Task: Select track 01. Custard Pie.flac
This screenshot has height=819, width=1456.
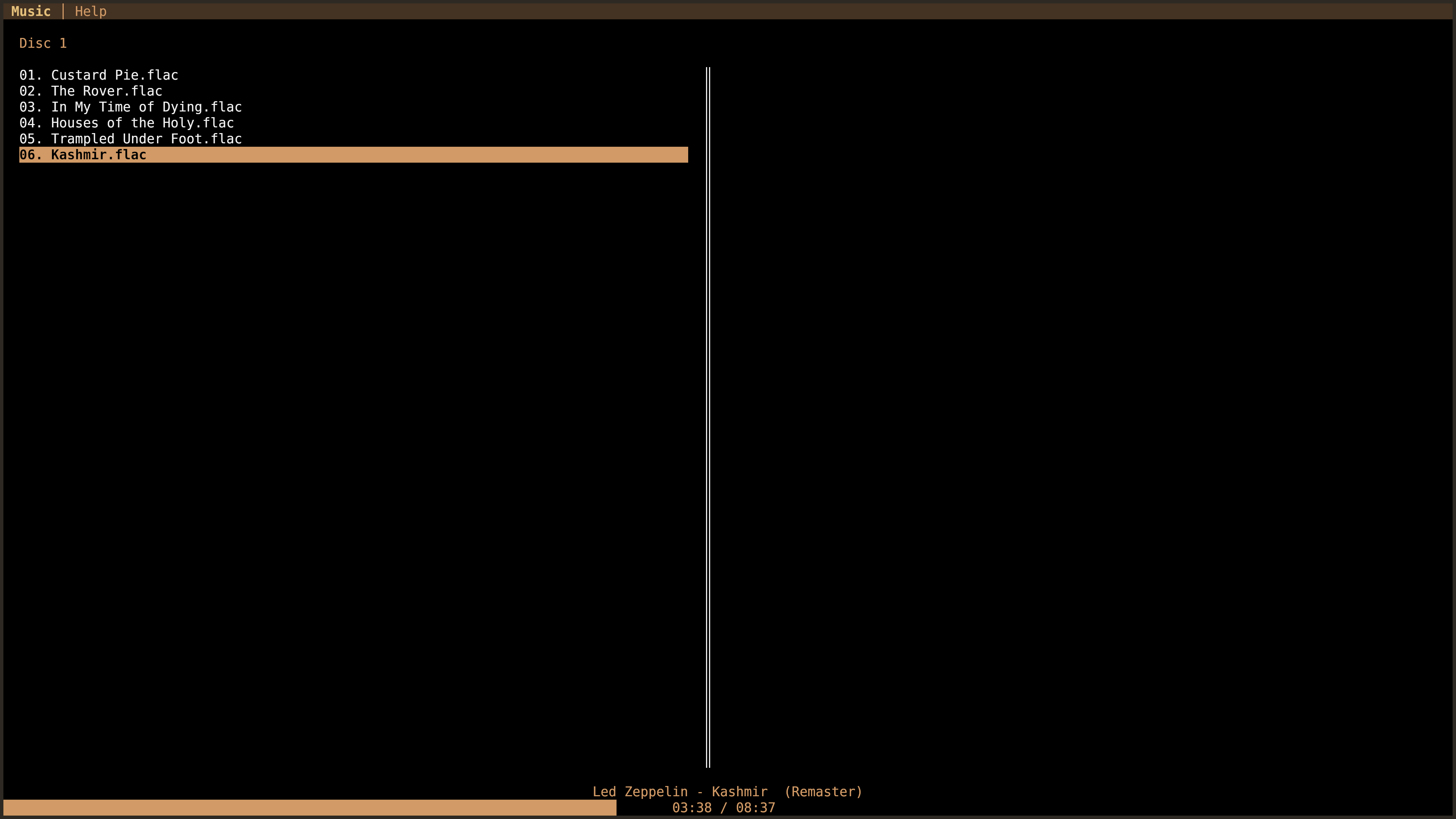Action: click(354, 75)
